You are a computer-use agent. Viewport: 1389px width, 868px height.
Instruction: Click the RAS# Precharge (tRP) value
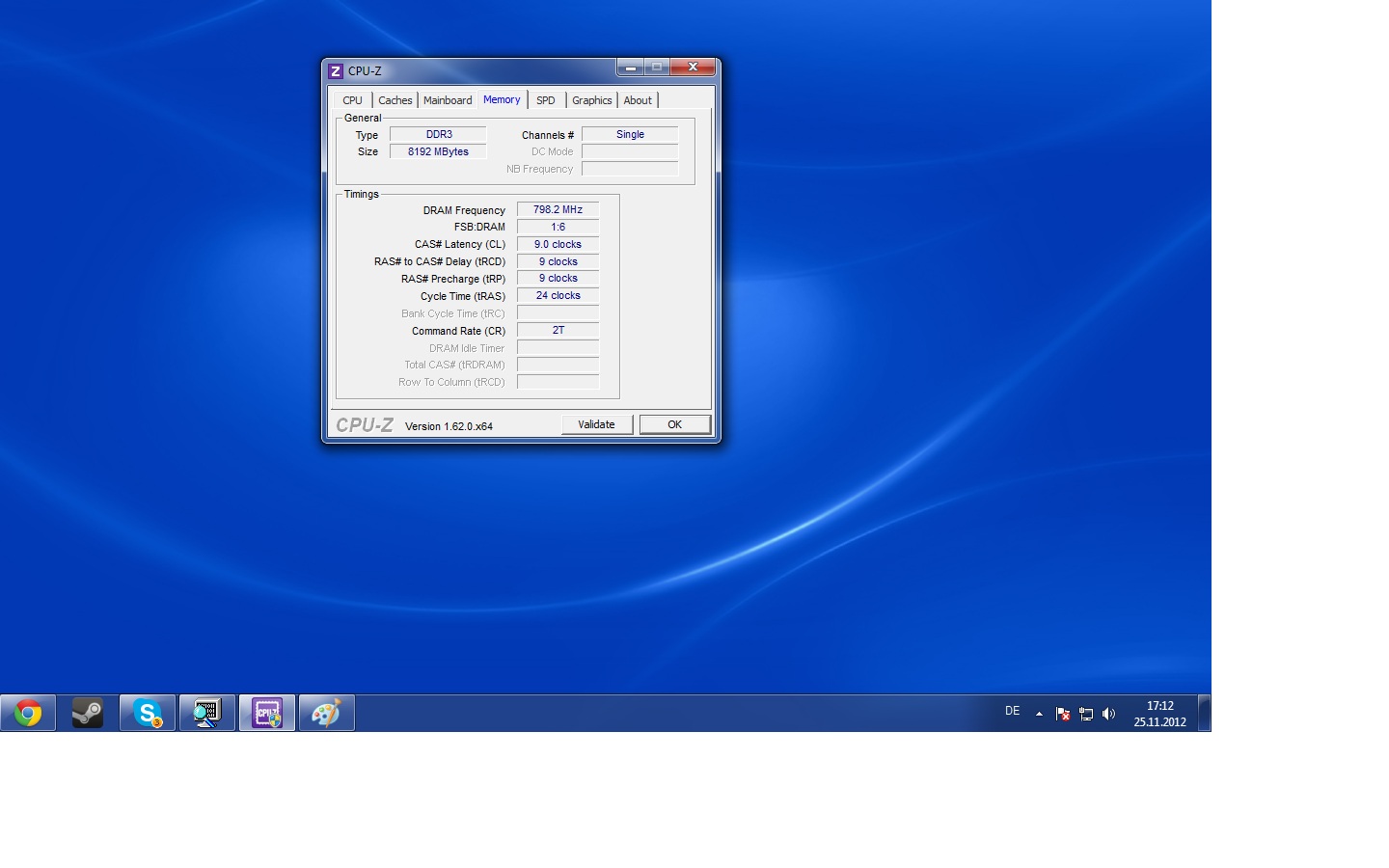pyautogui.click(x=558, y=278)
